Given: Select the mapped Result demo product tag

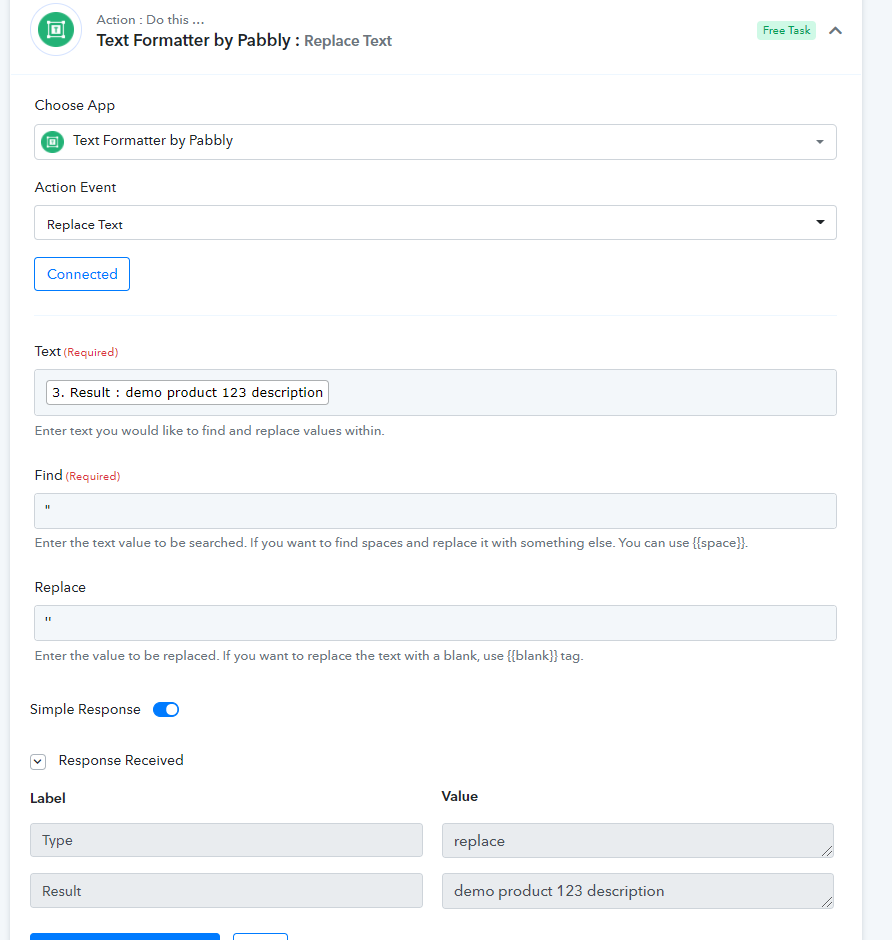Looking at the screenshot, I should pos(187,393).
